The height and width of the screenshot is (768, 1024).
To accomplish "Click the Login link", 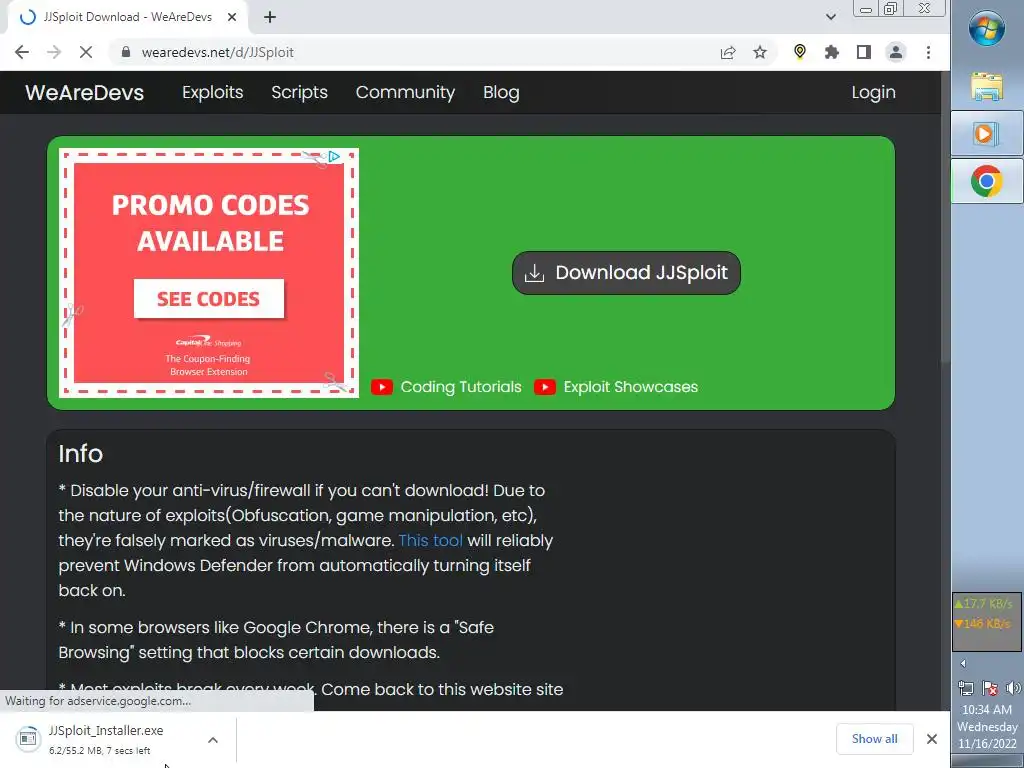I will [x=873, y=92].
